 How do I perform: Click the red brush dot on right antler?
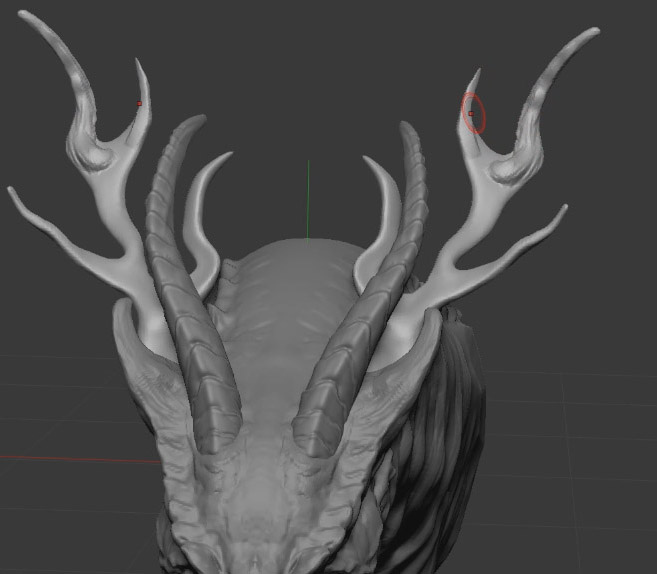pos(471,114)
